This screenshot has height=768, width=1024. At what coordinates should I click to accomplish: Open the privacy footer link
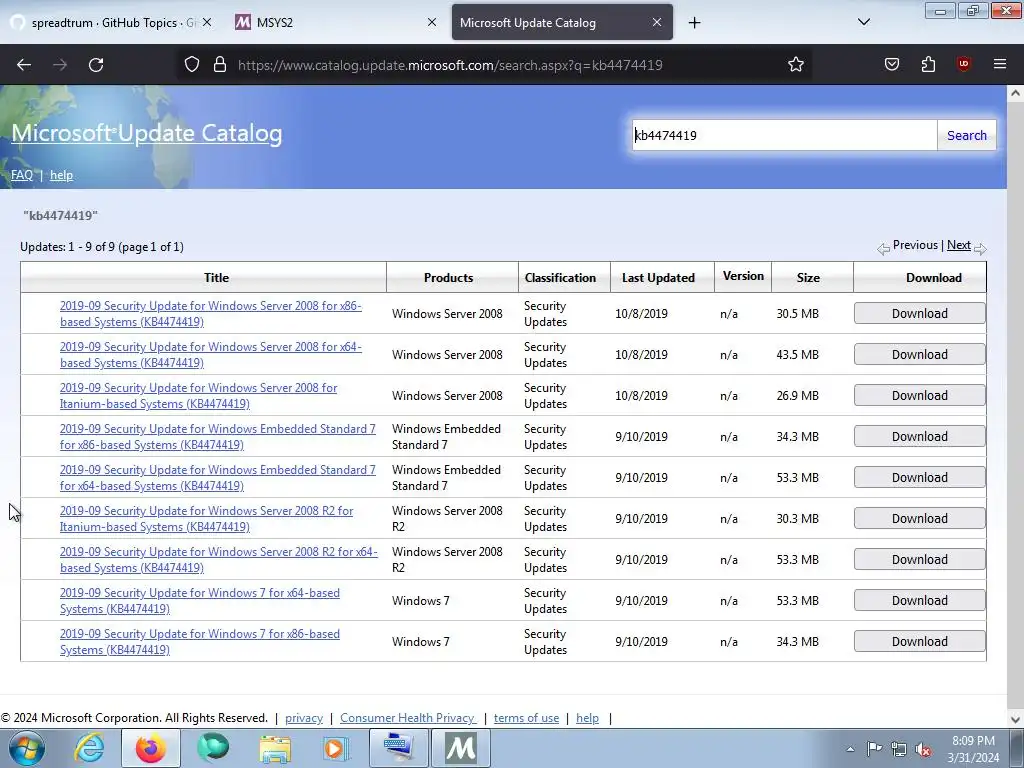pyautogui.click(x=304, y=718)
